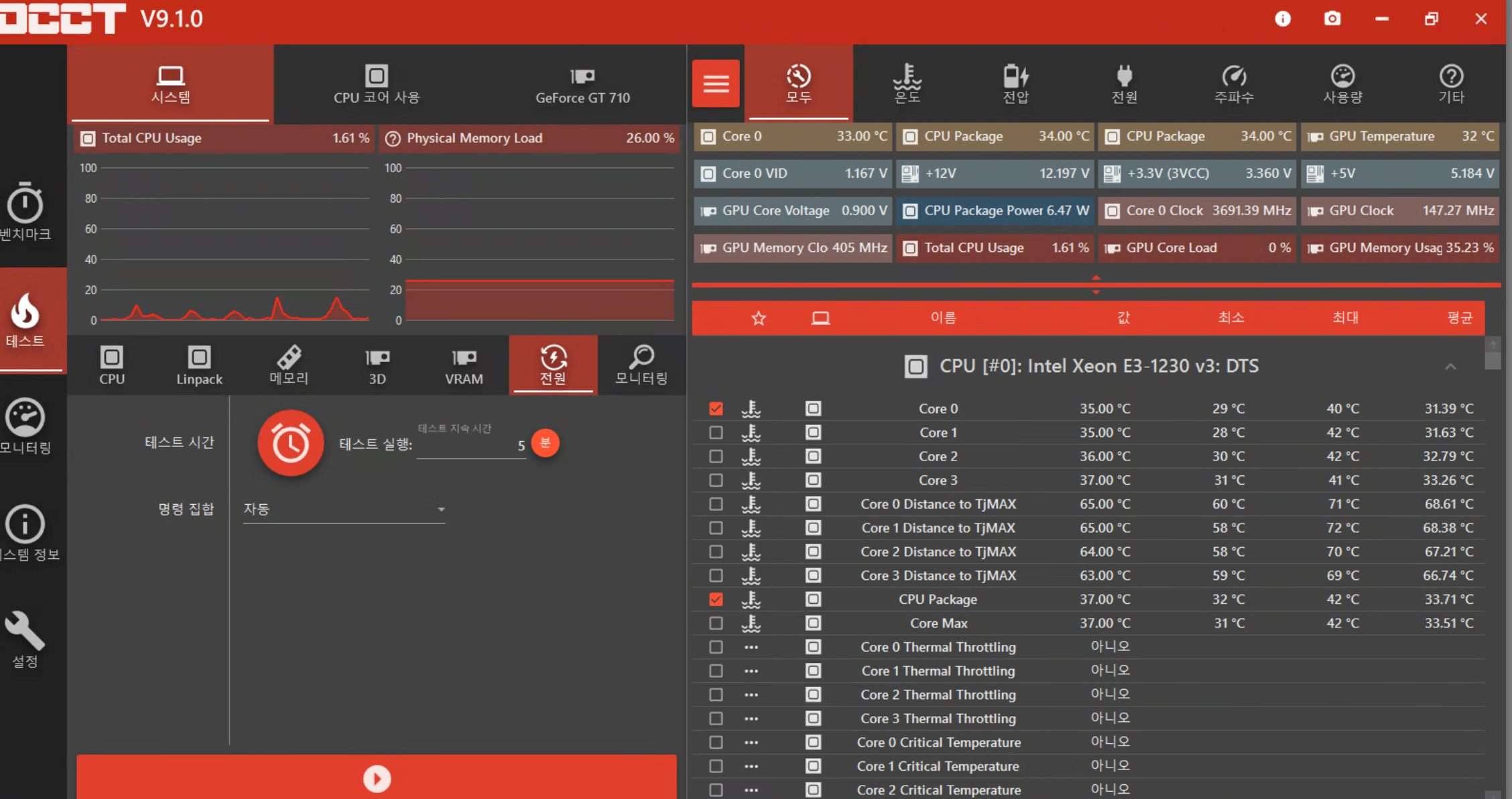Screen dimensions: 1512x799
Task: Click the minutes unit button
Action: pos(545,442)
